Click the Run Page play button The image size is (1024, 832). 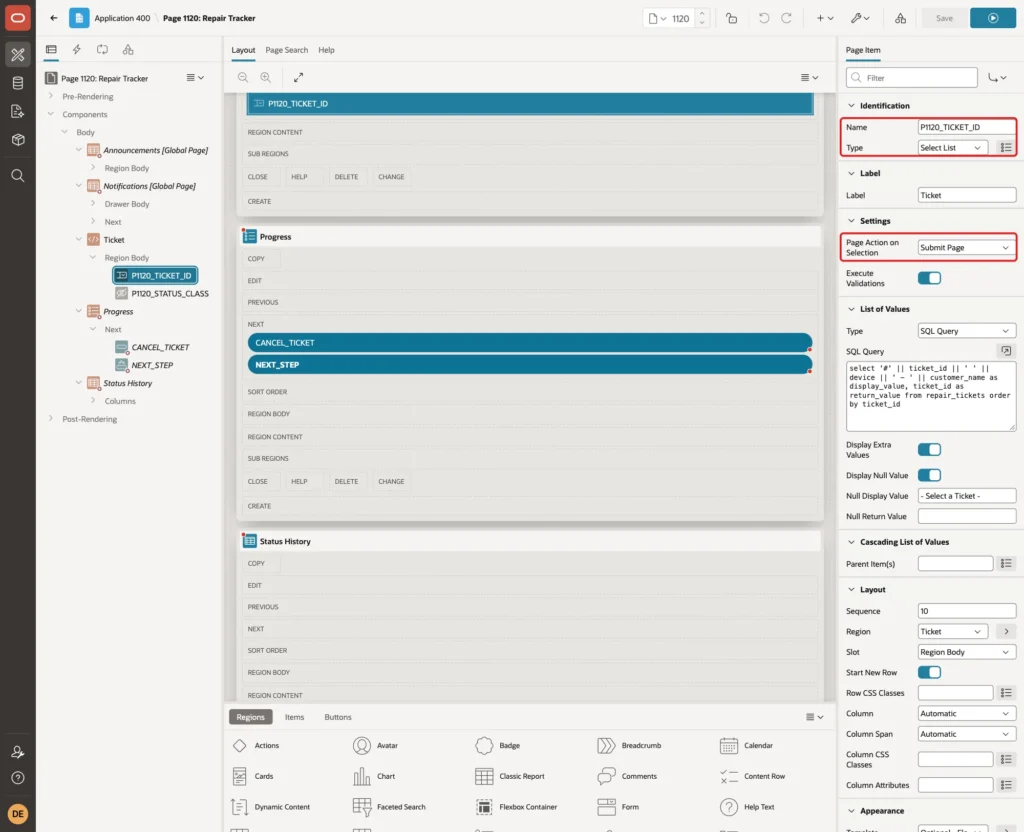point(993,18)
